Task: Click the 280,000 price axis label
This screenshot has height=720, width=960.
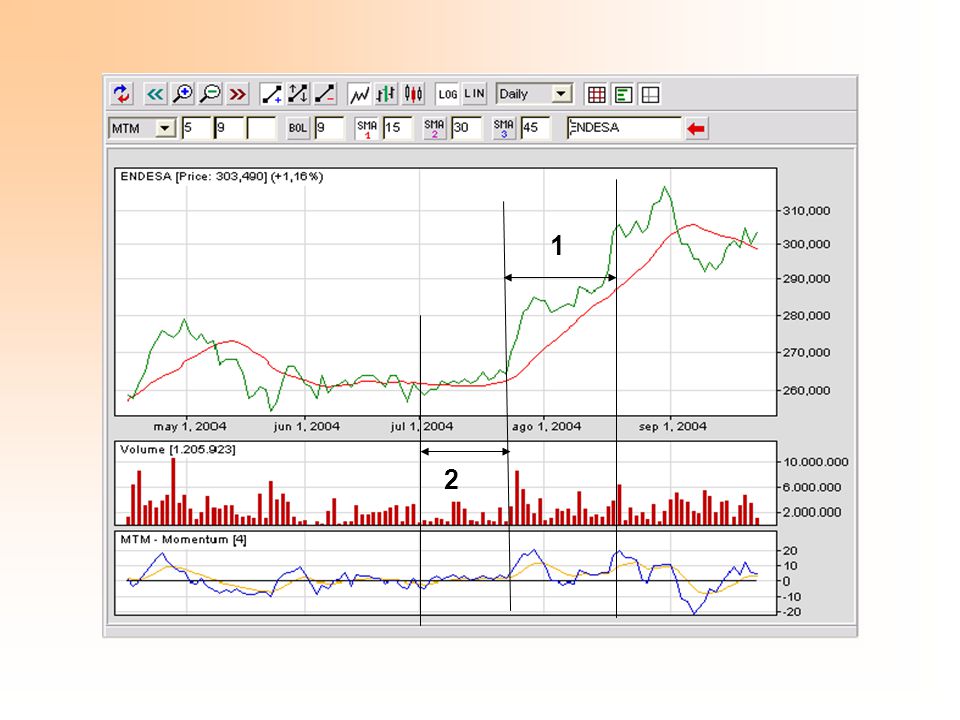Action: (806, 316)
